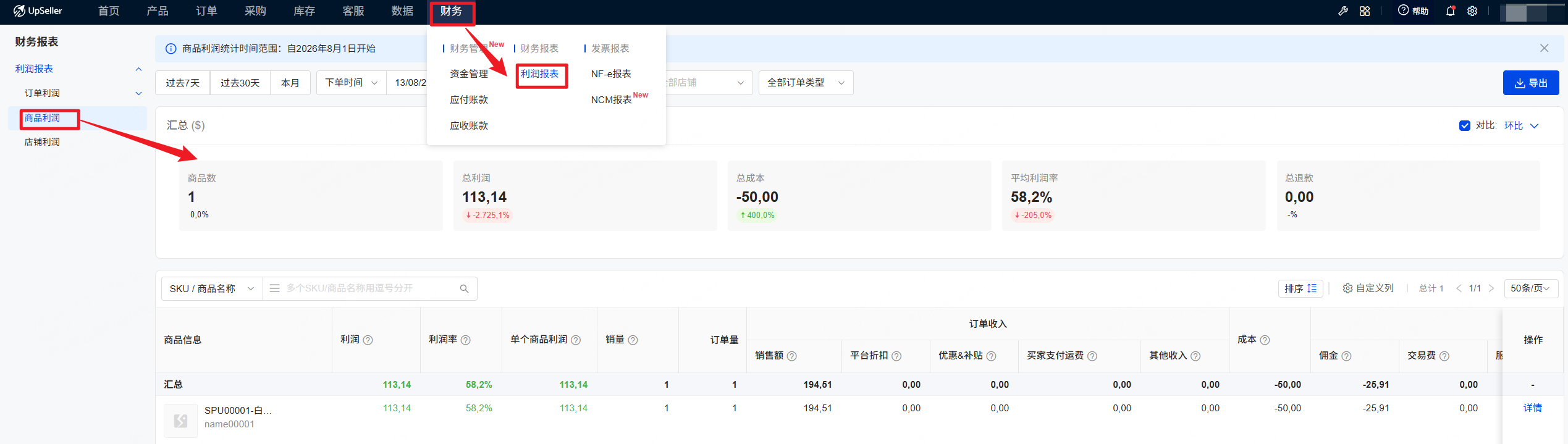Click the search magnifier in SKU field
Image resolution: width=1568 pixels, height=444 pixels.
pos(464,288)
